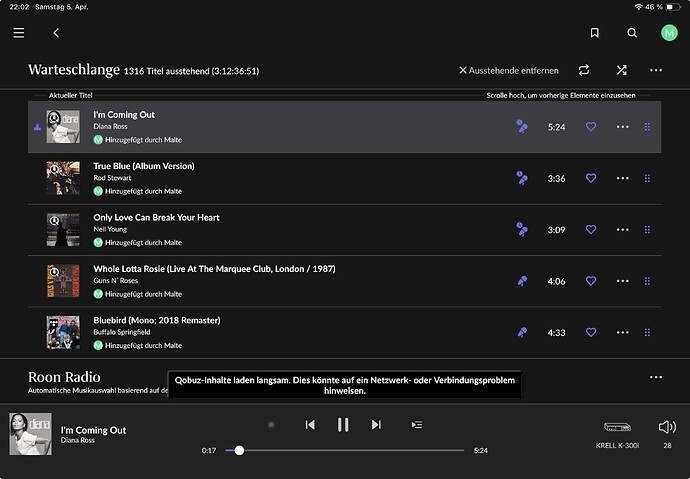Image resolution: width=690 pixels, height=479 pixels.
Task: Click the Roon Radio heading
Action: click(x=64, y=377)
